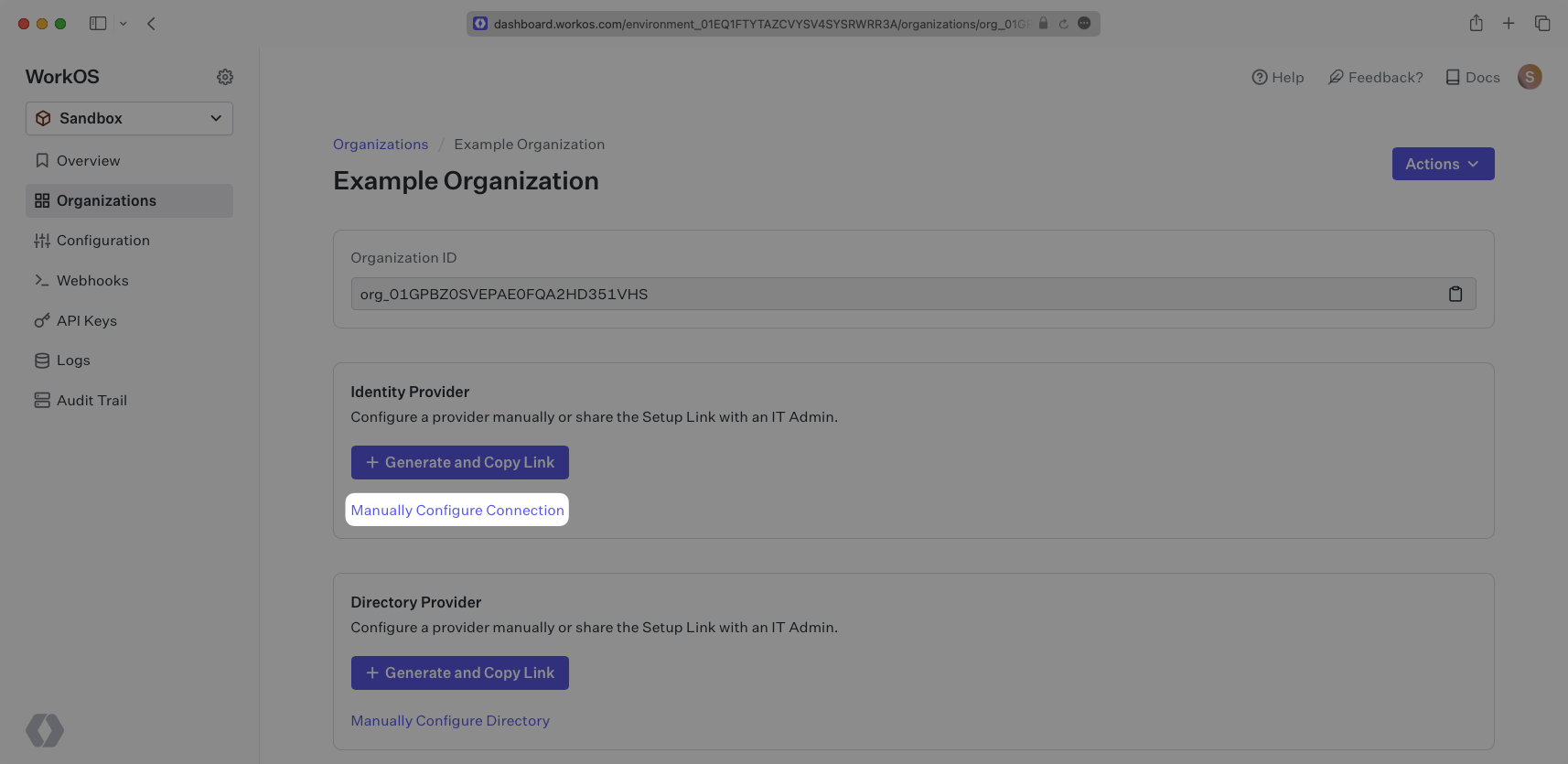The image size is (1568, 764).
Task: Expand the sidebar options chevron in toolbar
Action: pyautogui.click(x=123, y=24)
